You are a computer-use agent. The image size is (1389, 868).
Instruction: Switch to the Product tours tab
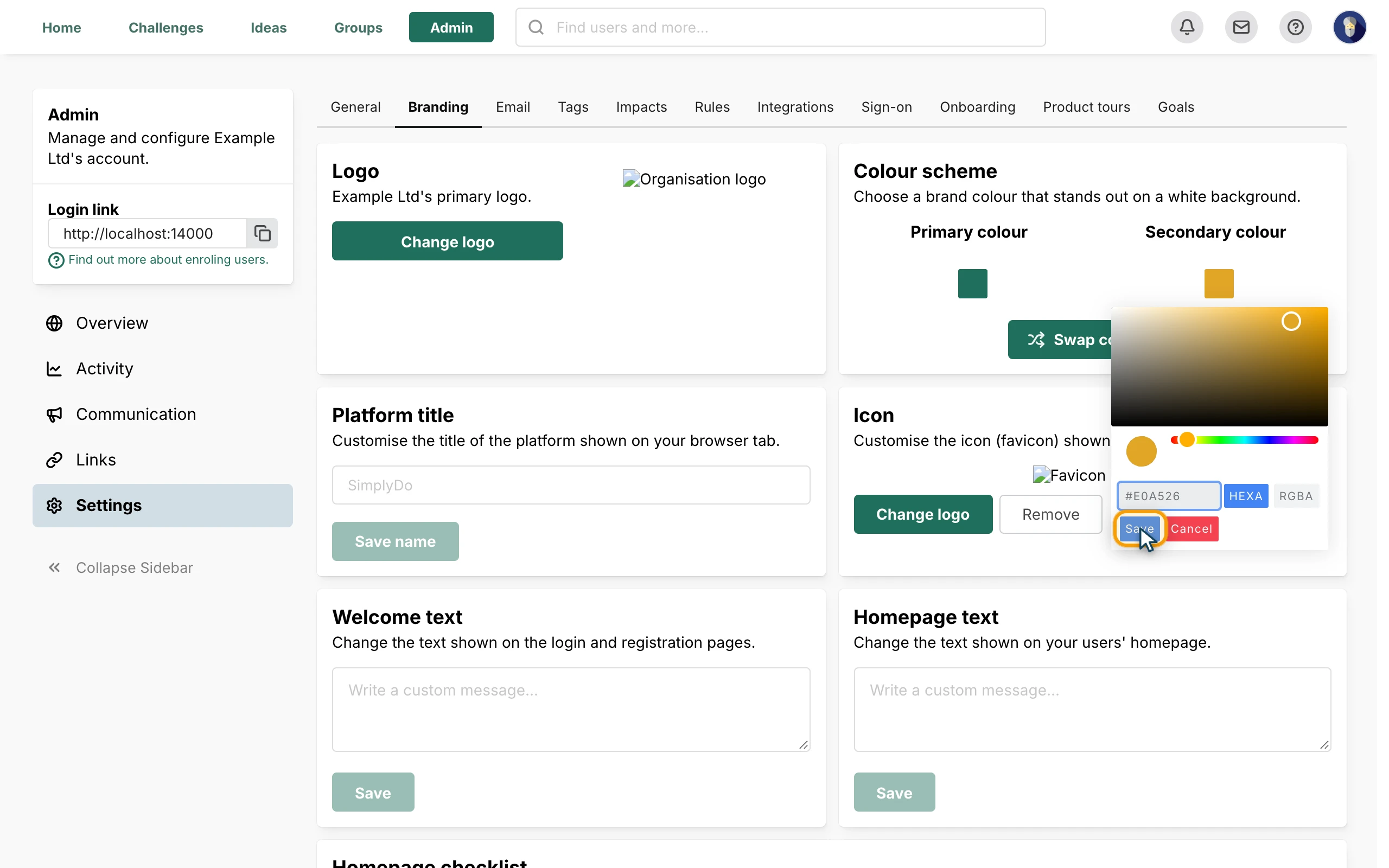tap(1086, 107)
